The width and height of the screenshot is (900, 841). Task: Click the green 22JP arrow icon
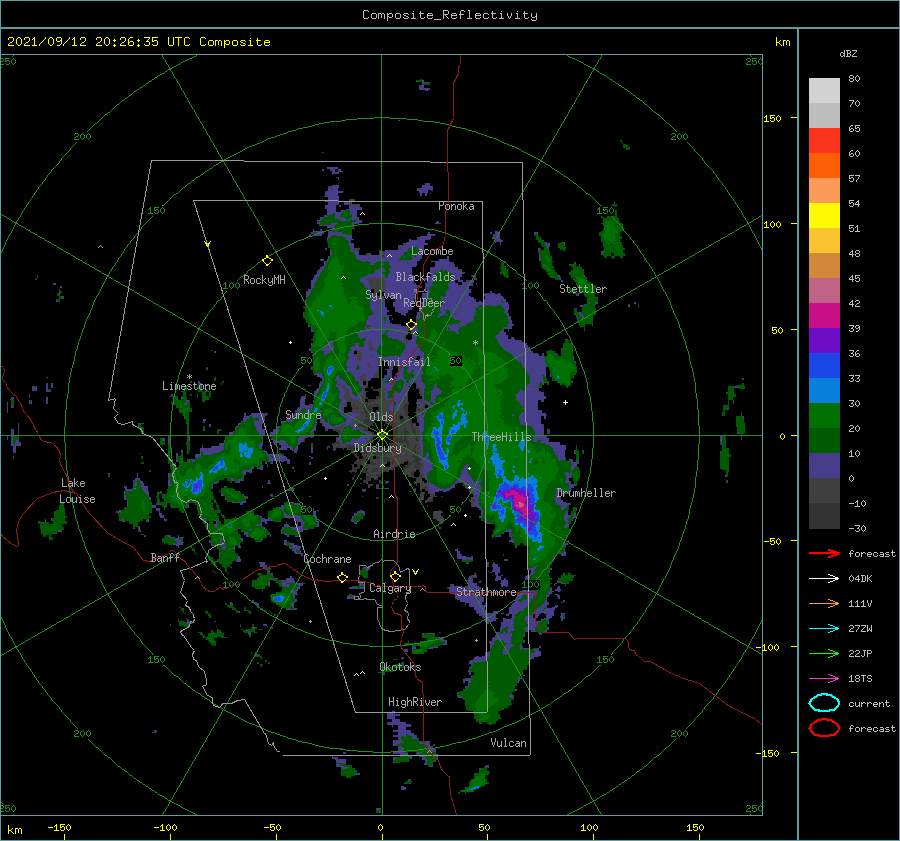pyautogui.click(x=824, y=653)
